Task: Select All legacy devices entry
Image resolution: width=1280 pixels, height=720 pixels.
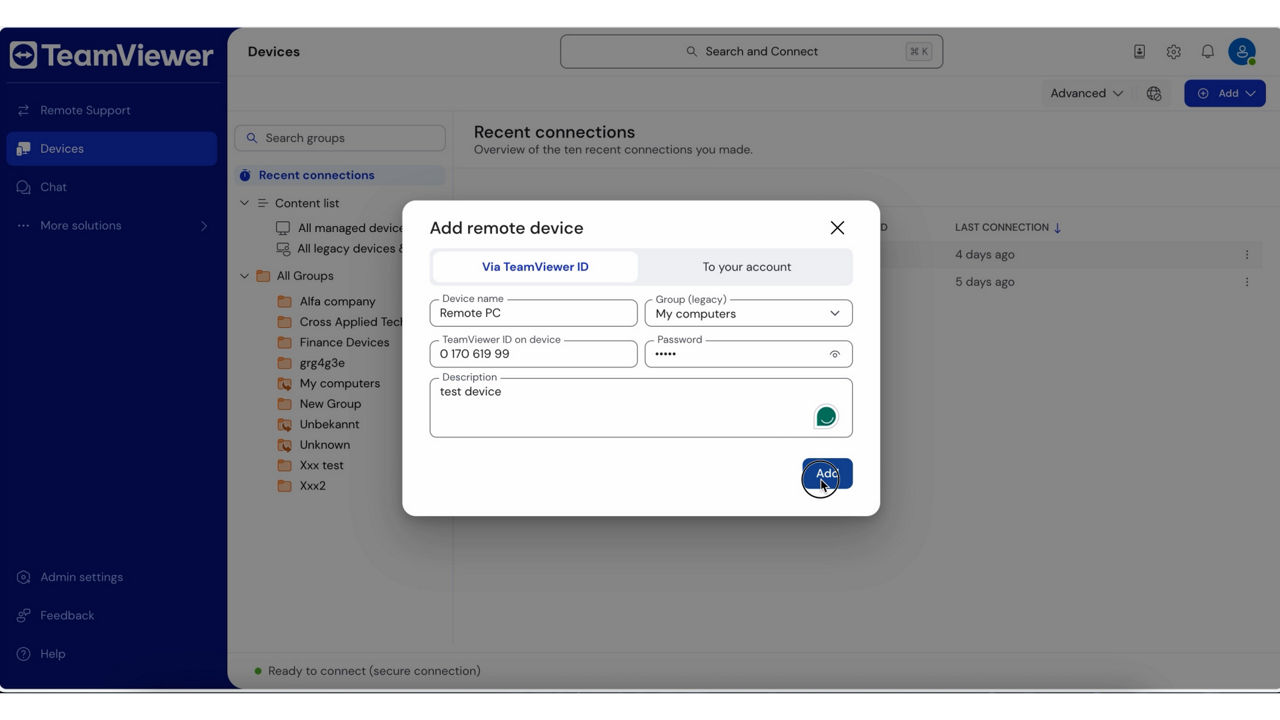Action: [350, 249]
